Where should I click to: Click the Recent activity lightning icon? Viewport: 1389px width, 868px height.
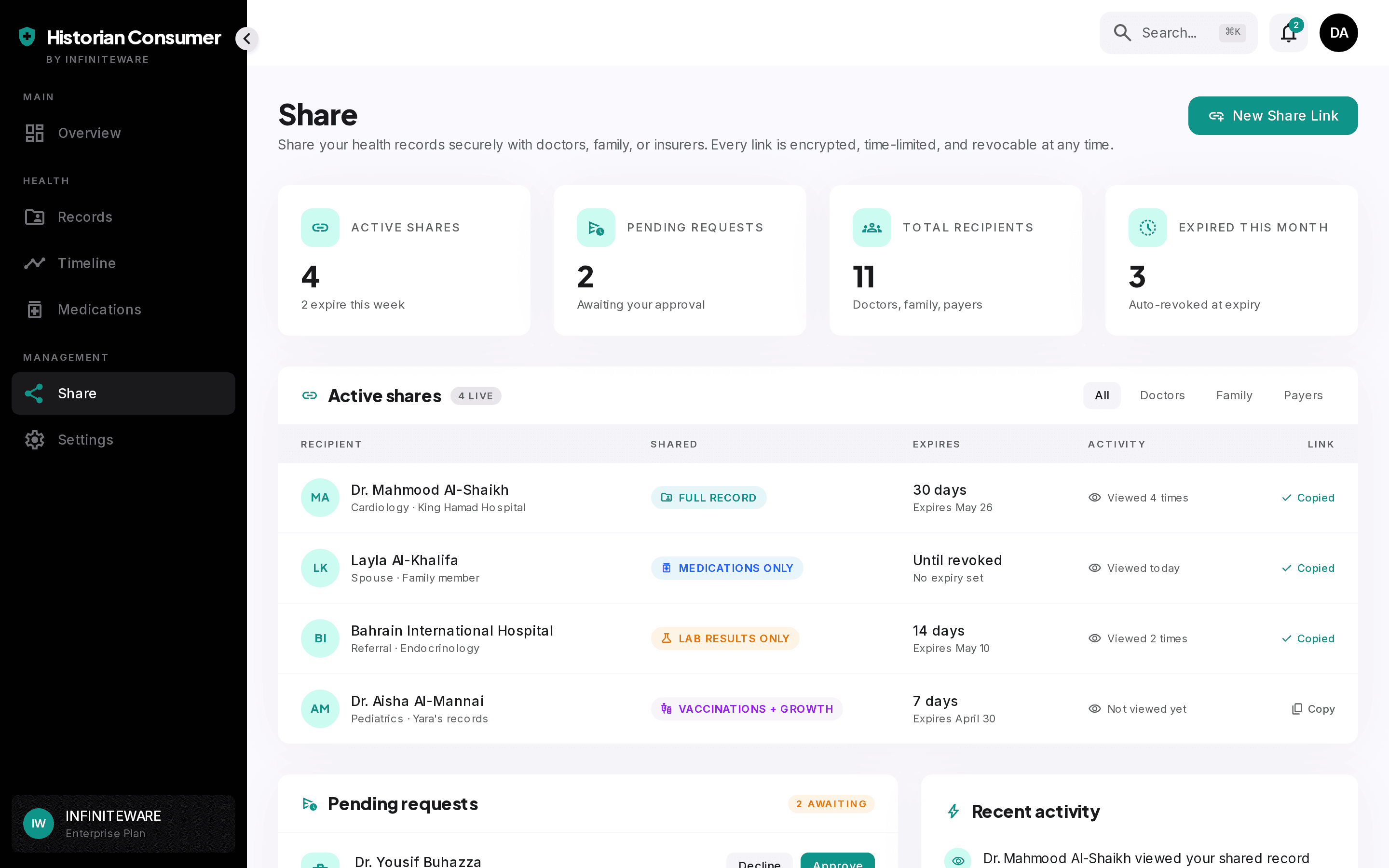pyautogui.click(x=953, y=812)
